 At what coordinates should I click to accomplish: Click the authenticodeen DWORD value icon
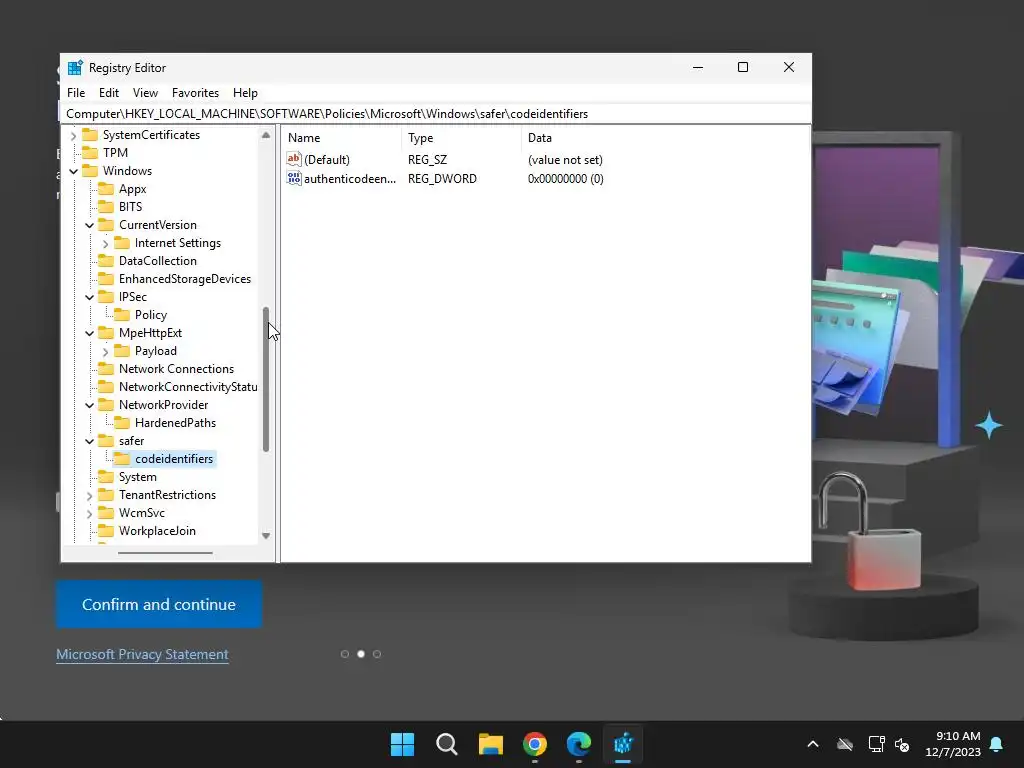[x=294, y=178]
